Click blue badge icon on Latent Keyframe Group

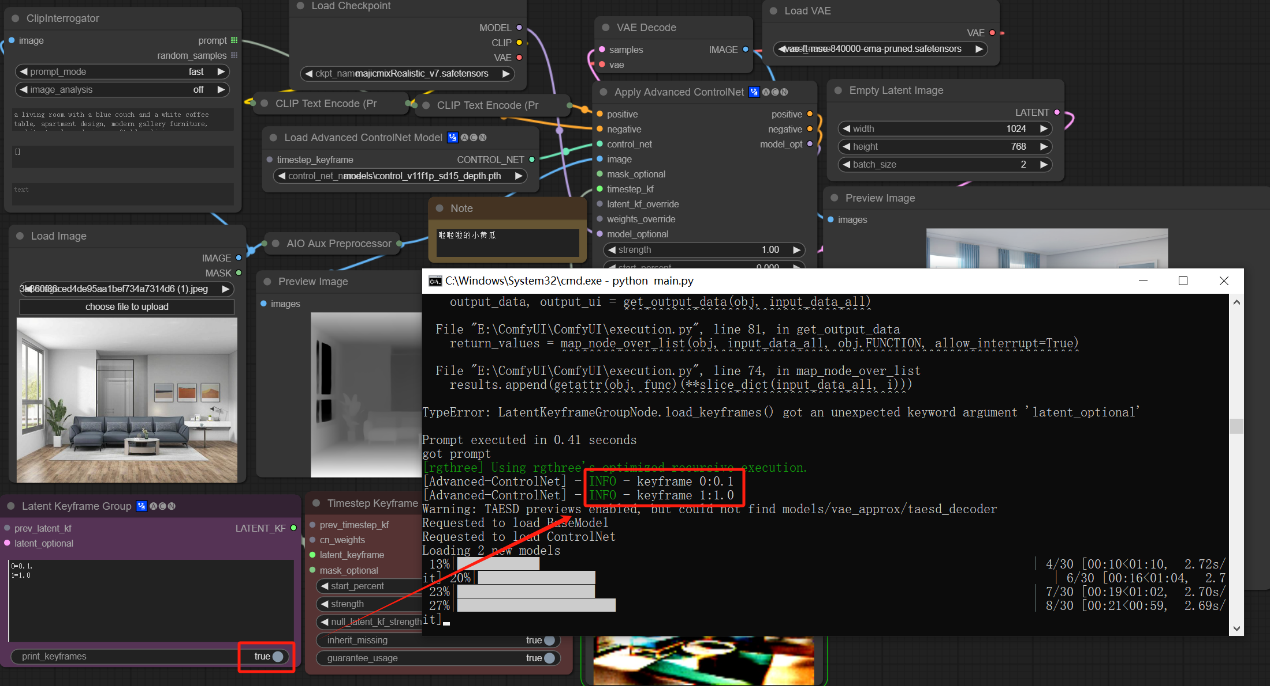142,506
